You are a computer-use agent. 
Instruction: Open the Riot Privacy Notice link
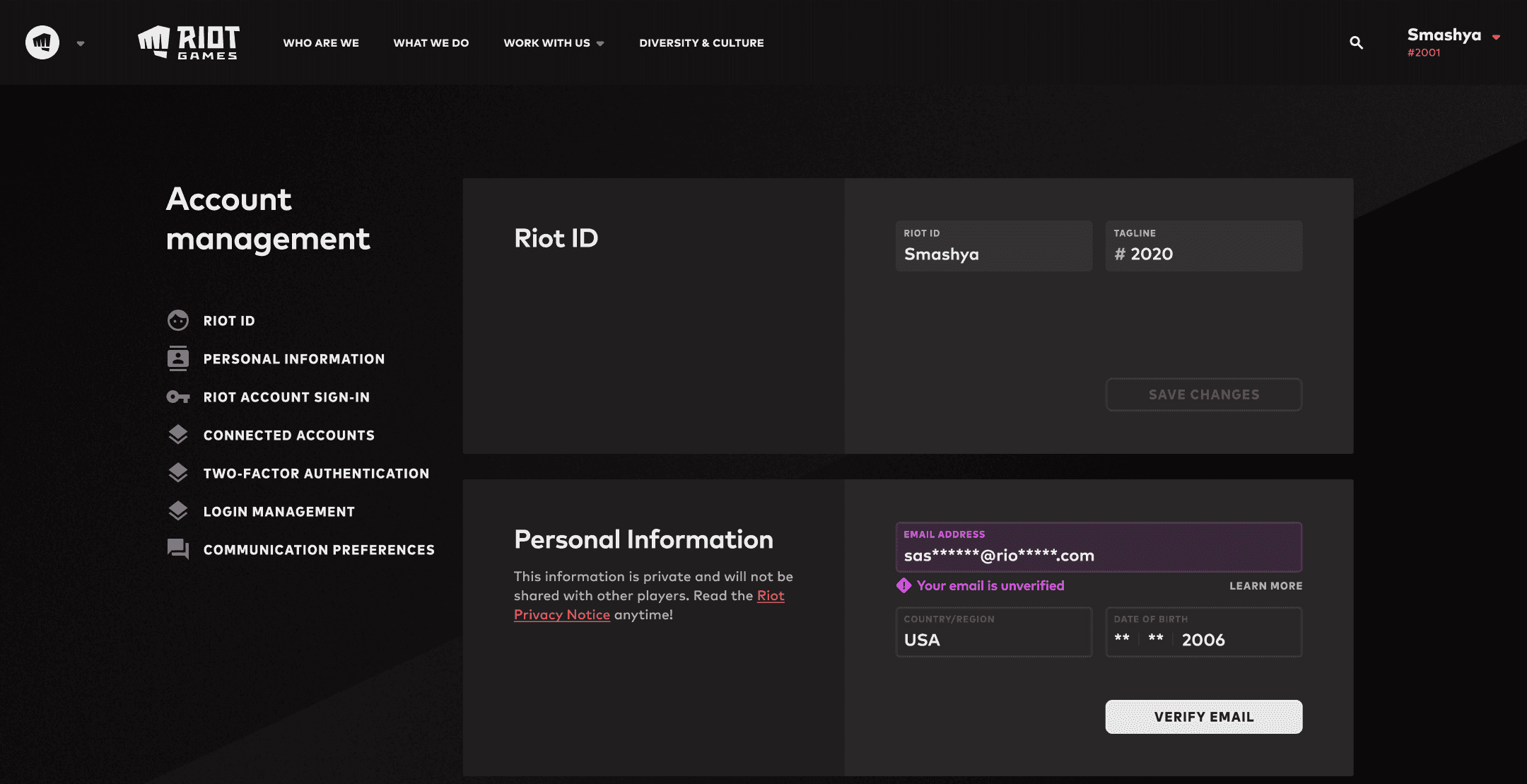[562, 614]
